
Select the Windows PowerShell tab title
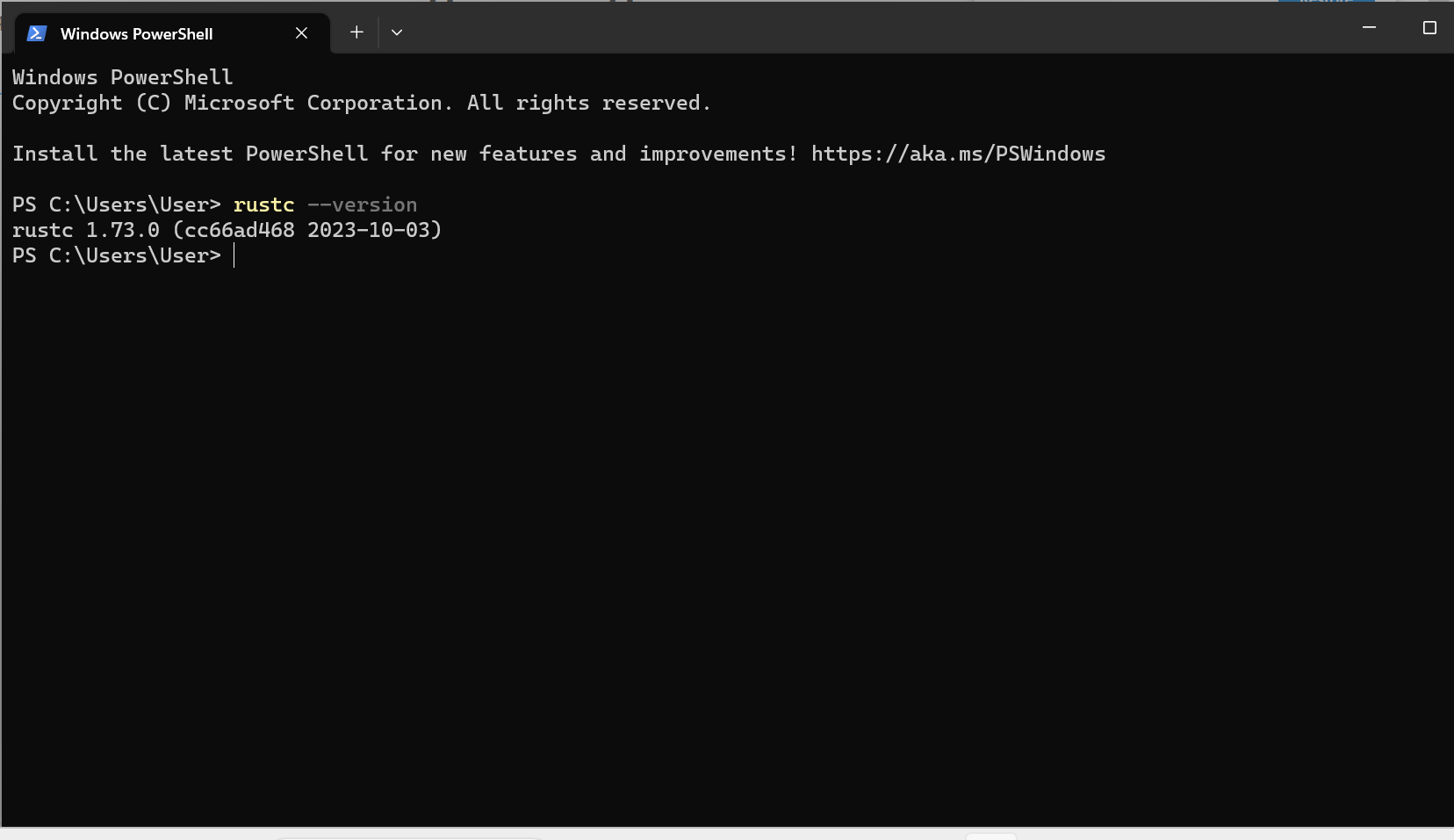[136, 34]
